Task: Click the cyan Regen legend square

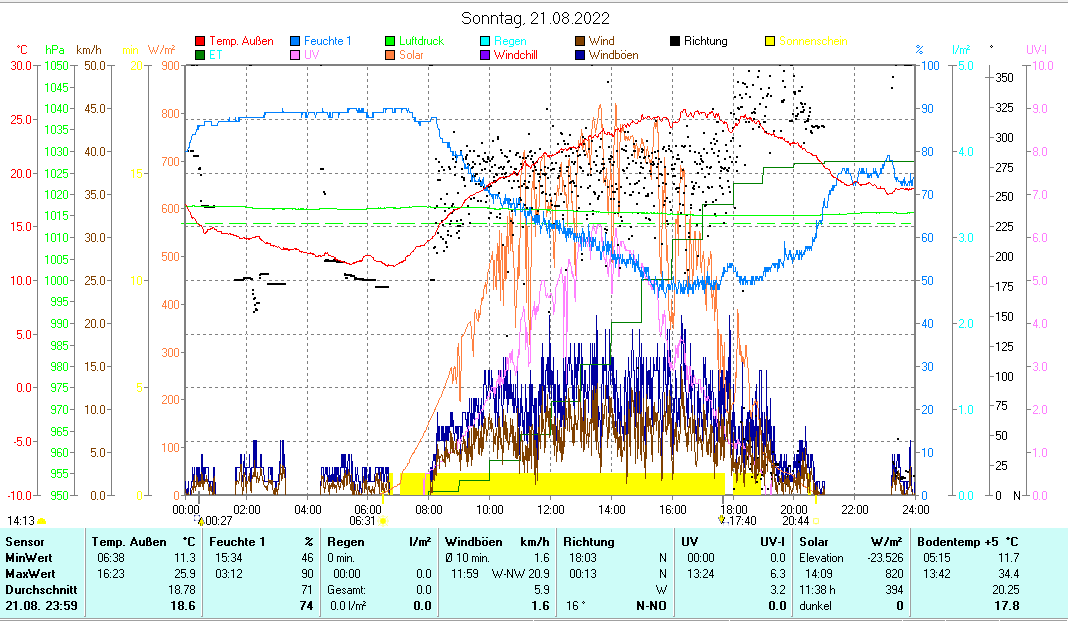Action: (486, 42)
